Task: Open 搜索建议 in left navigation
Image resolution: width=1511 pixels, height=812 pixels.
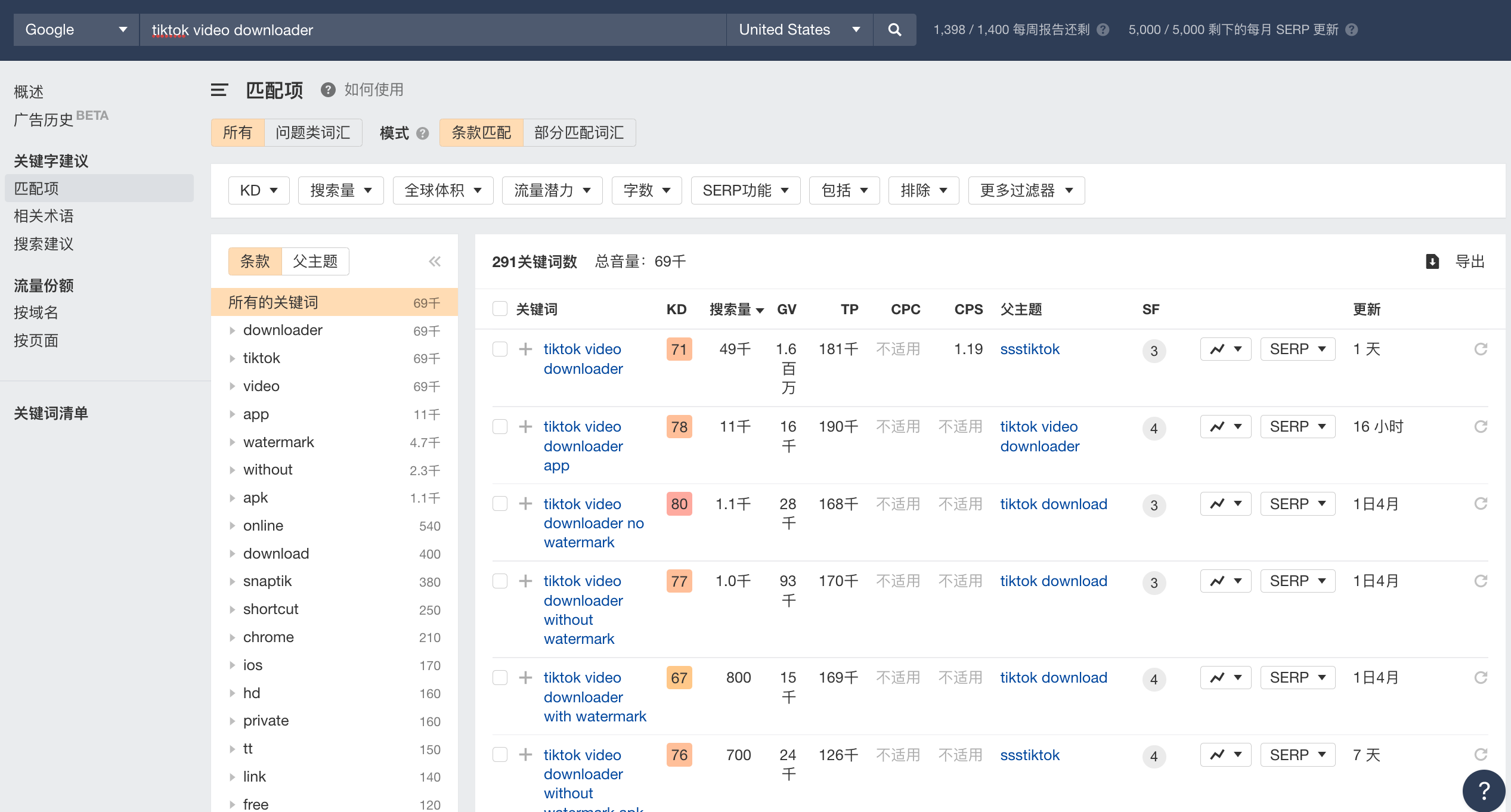Action: (x=44, y=244)
